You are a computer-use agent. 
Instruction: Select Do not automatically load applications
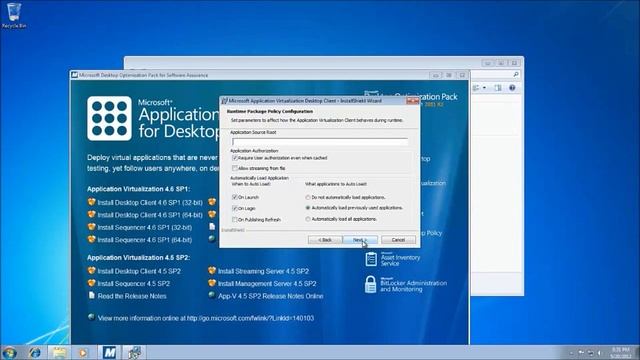point(308,198)
